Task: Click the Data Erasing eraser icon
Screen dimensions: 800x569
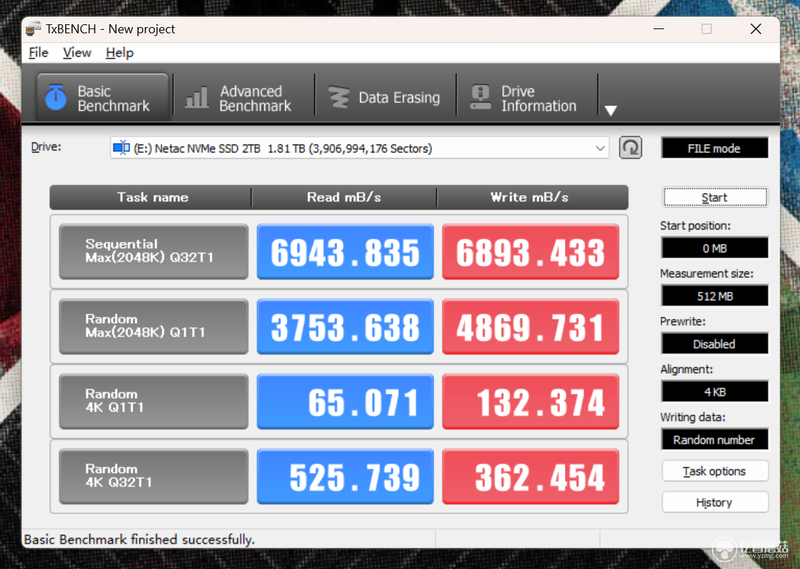Action: [338, 97]
